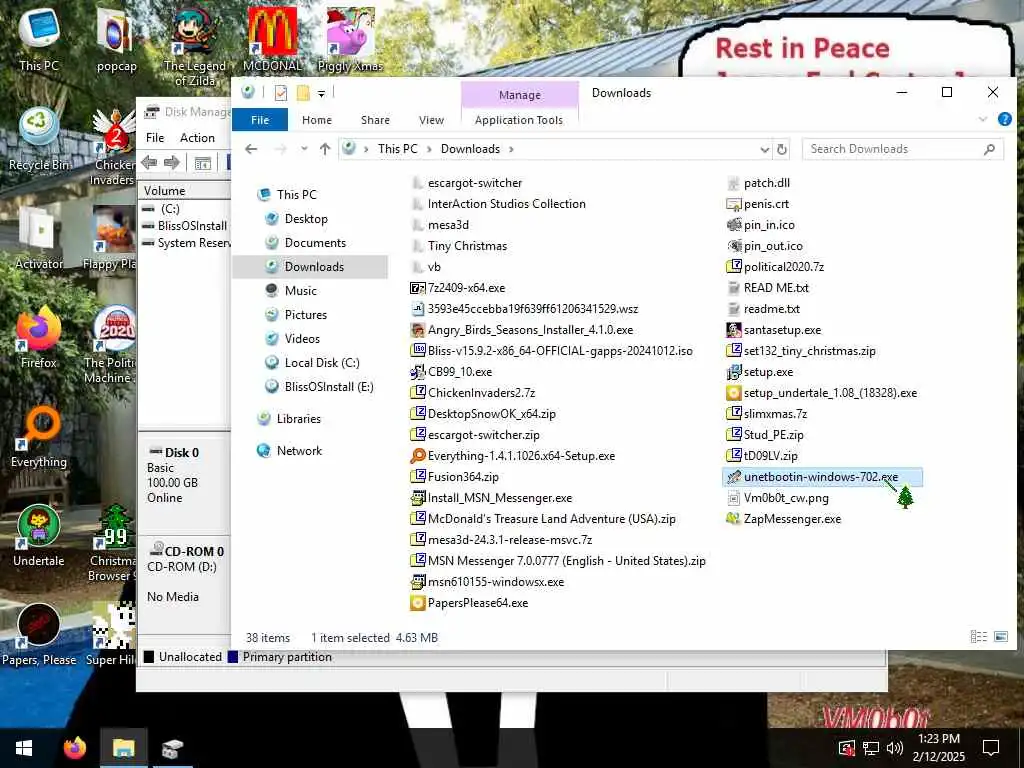The image size is (1024, 768).
Task: Select File Explorer on the taskbar
Action: point(123,748)
